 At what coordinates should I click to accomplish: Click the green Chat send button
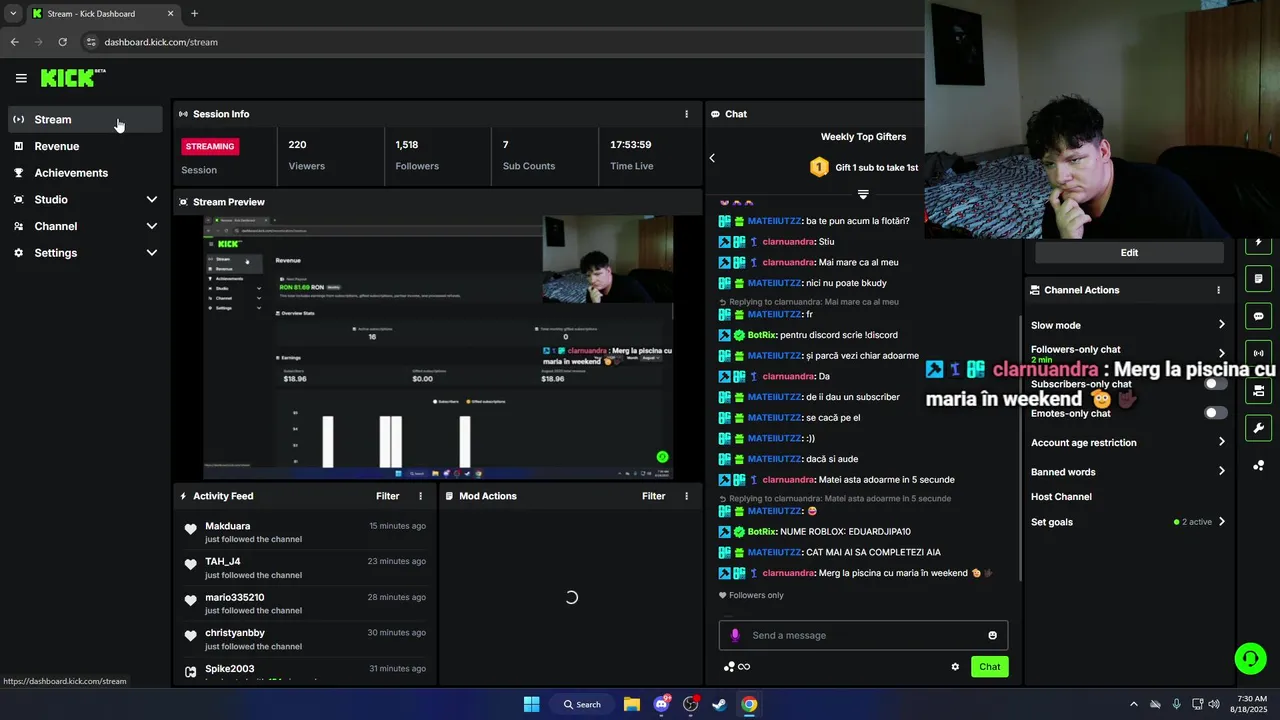[x=989, y=667]
